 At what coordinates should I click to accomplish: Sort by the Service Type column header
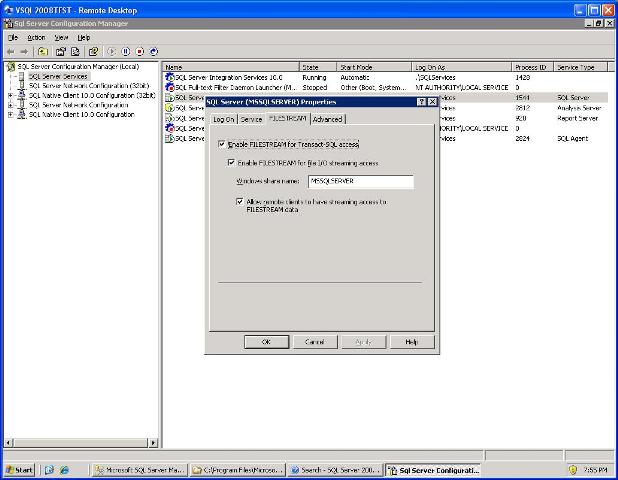580,67
